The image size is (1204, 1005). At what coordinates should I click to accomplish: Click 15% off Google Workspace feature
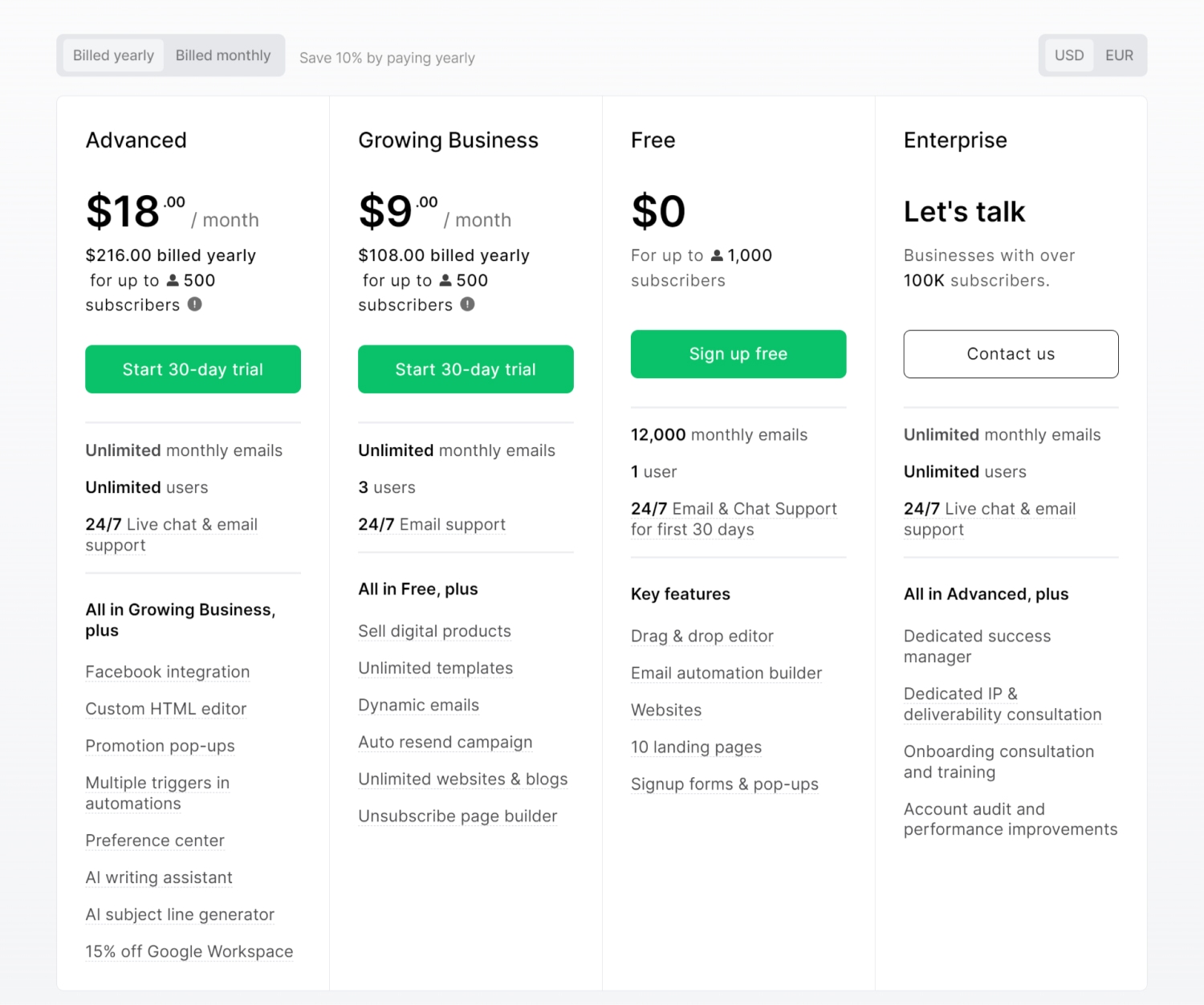coord(189,951)
